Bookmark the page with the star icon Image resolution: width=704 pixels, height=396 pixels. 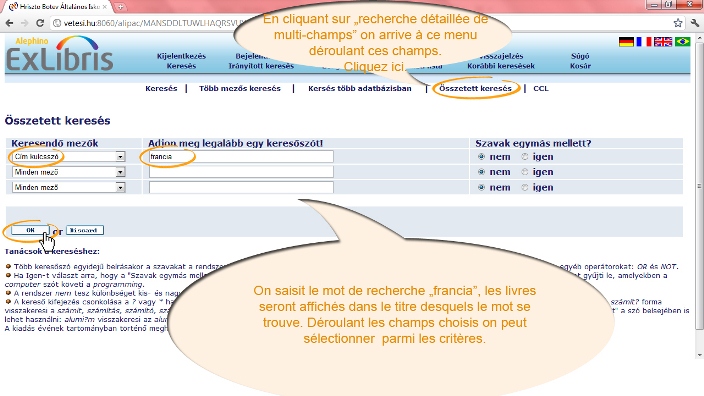click(678, 23)
